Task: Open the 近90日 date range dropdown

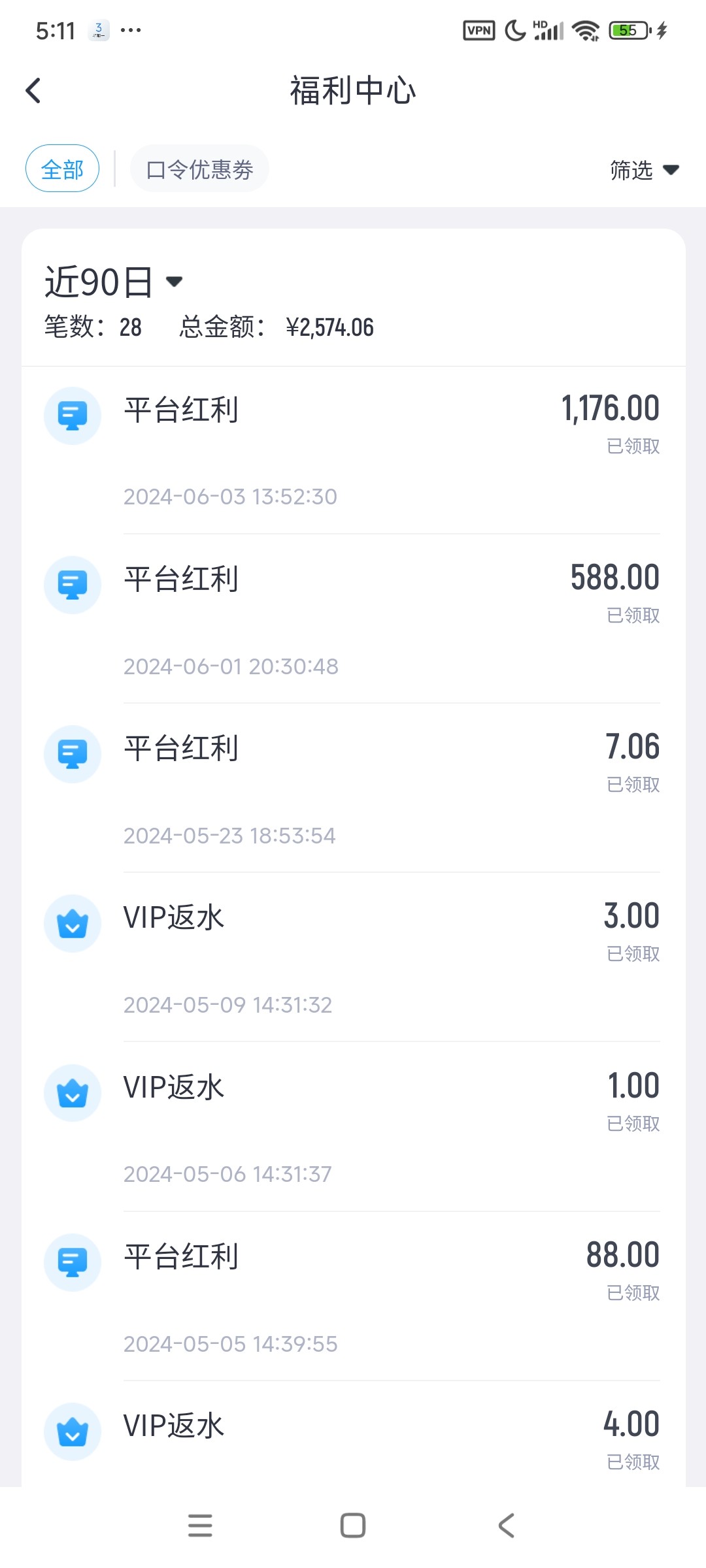Action: (114, 282)
